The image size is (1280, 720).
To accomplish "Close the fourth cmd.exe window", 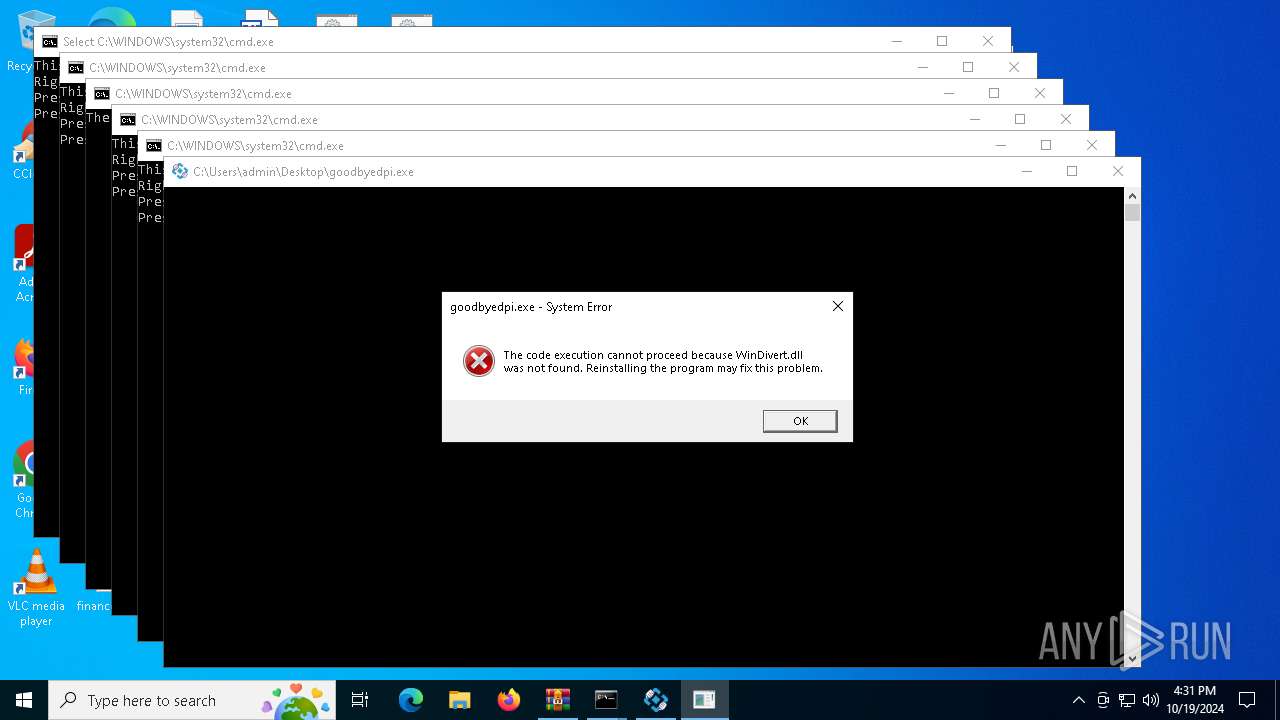I will [1066, 119].
